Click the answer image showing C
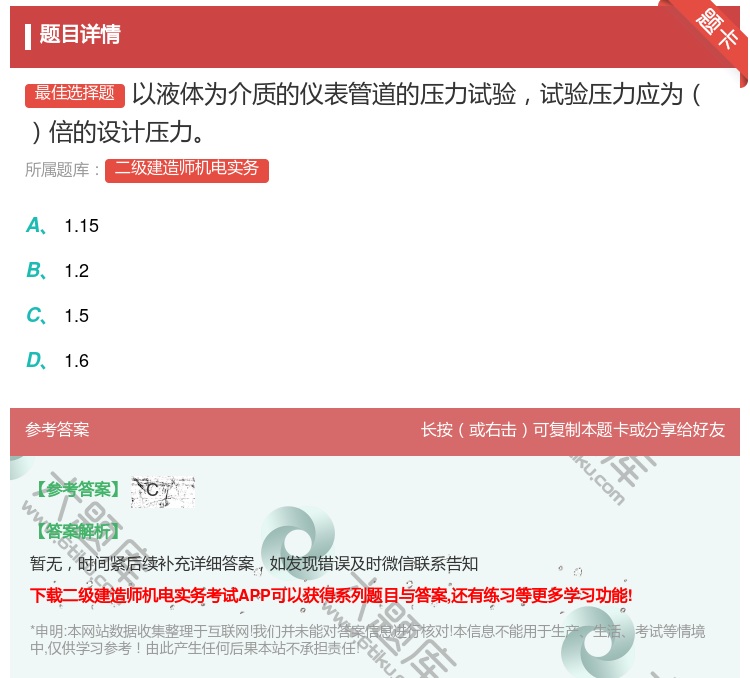The image size is (750, 678). (x=163, y=491)
